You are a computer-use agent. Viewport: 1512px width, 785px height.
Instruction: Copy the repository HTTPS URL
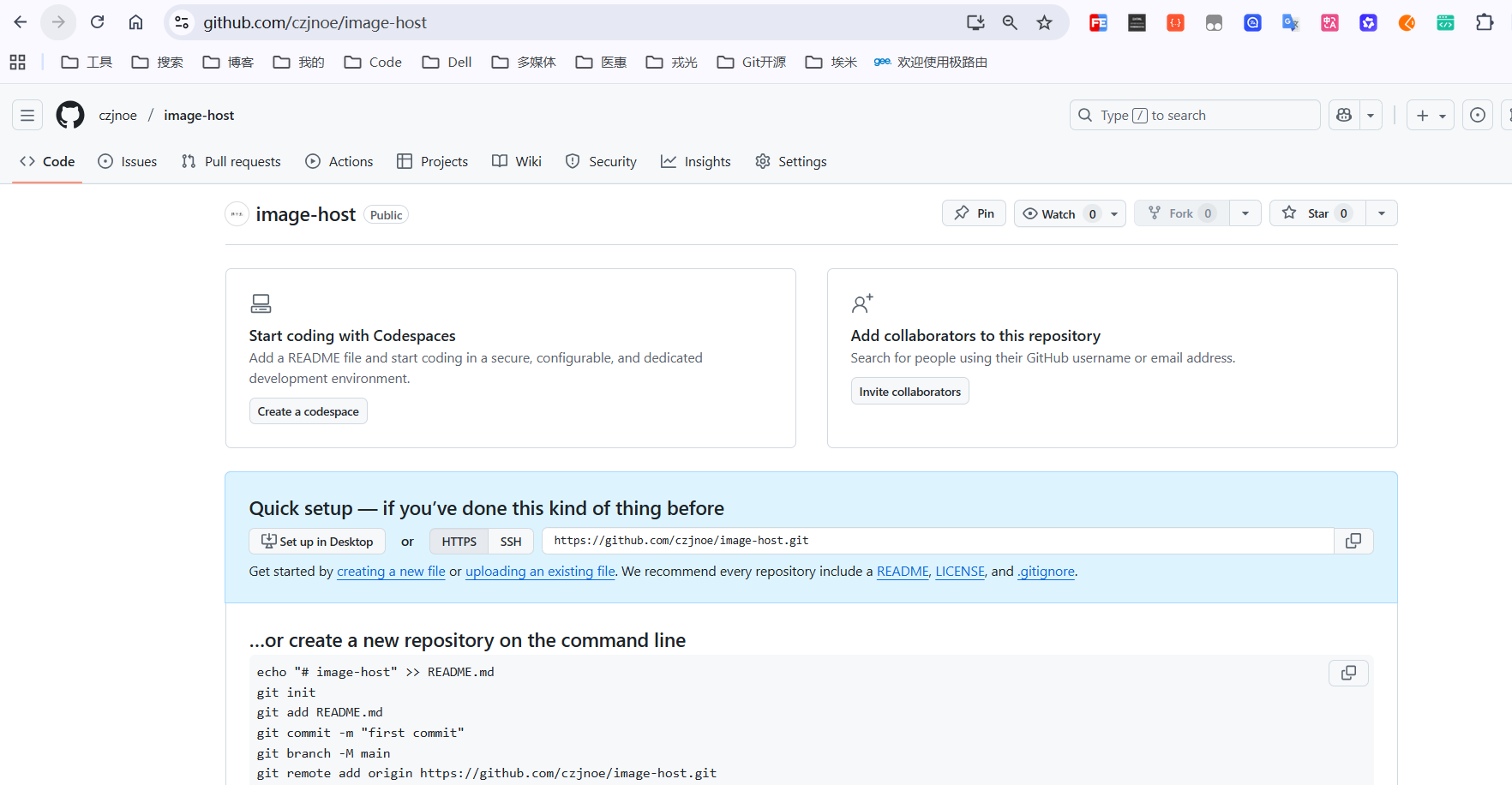tap(1353, 541)
